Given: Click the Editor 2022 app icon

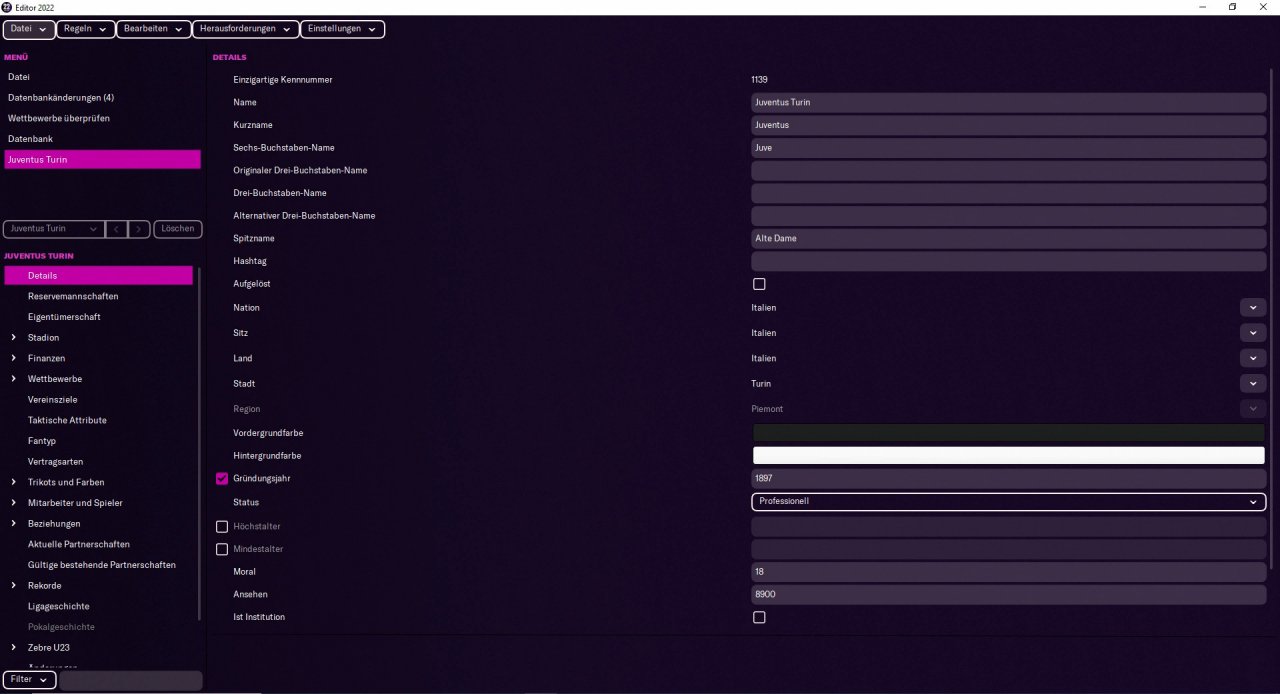Looking at the screenshot, I should click(x=7, y=7).
